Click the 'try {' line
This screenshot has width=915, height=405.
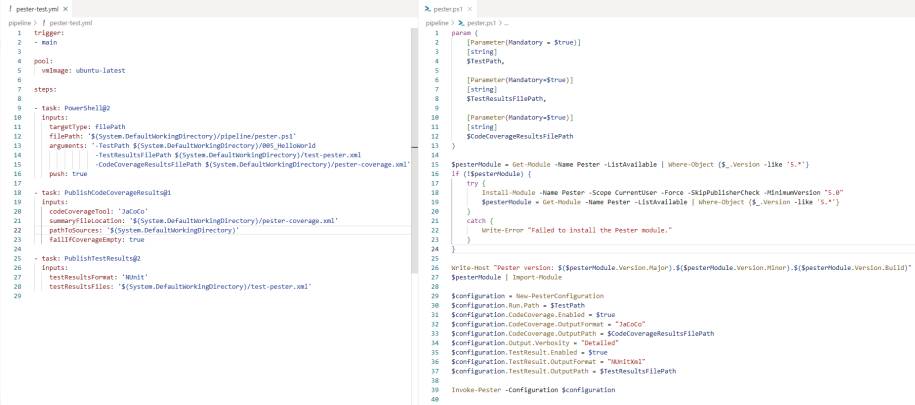point(476,183)
